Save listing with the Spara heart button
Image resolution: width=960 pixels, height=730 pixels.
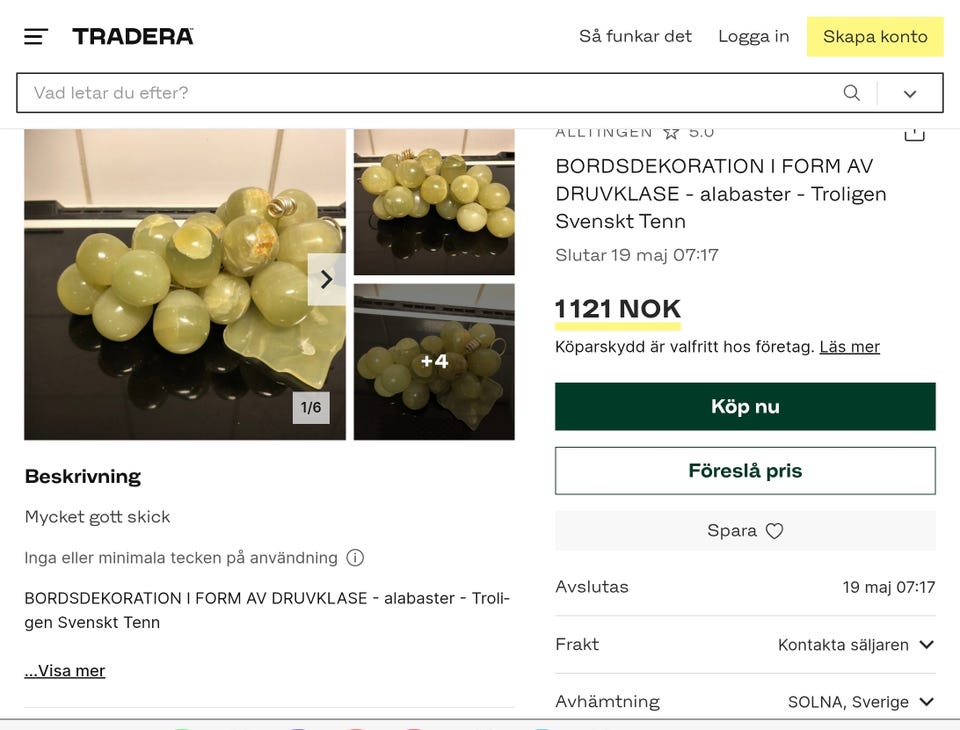click(x=745, y=531)
